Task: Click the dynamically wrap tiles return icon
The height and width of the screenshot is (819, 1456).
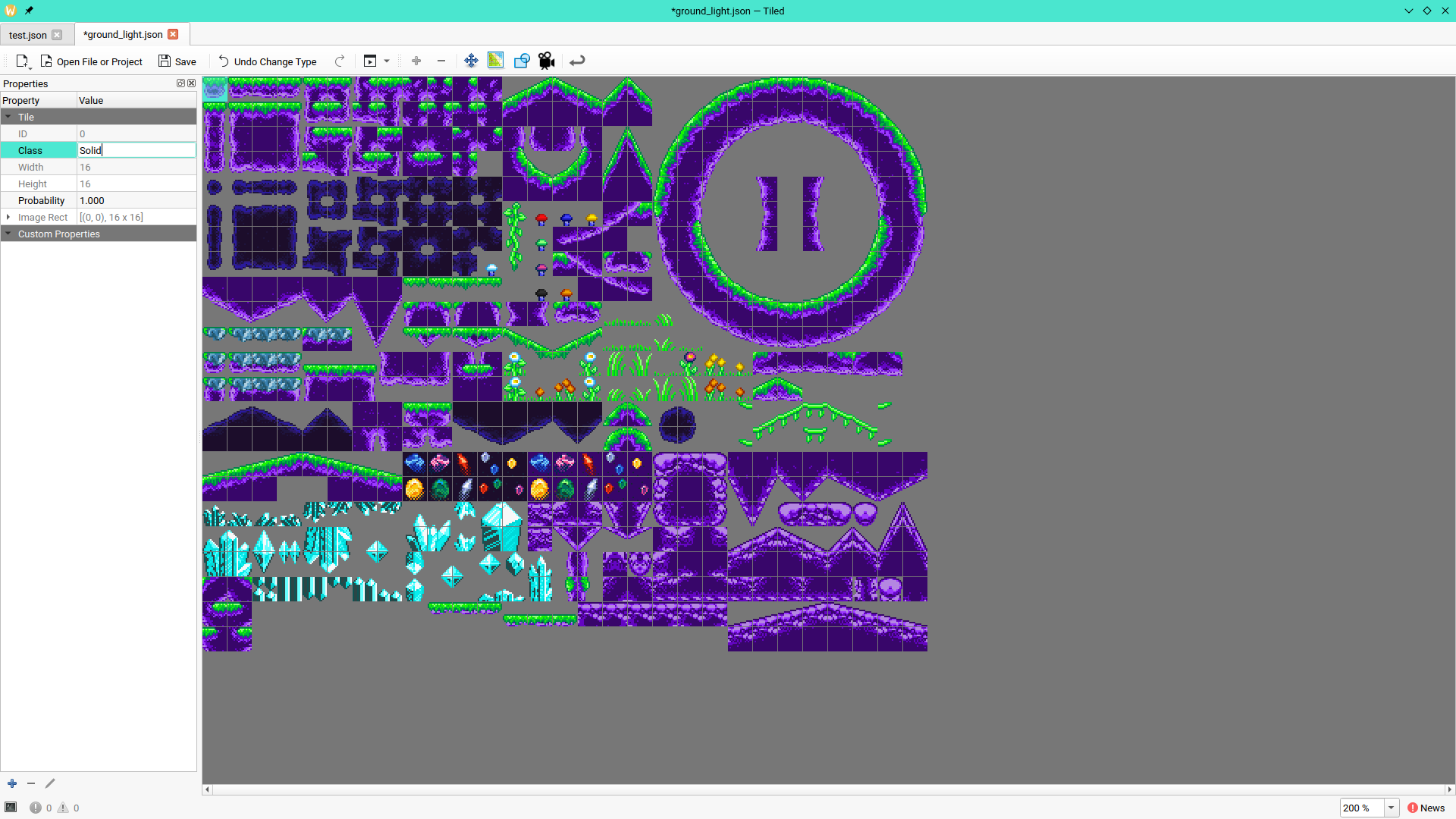Action: pos(577,61)
